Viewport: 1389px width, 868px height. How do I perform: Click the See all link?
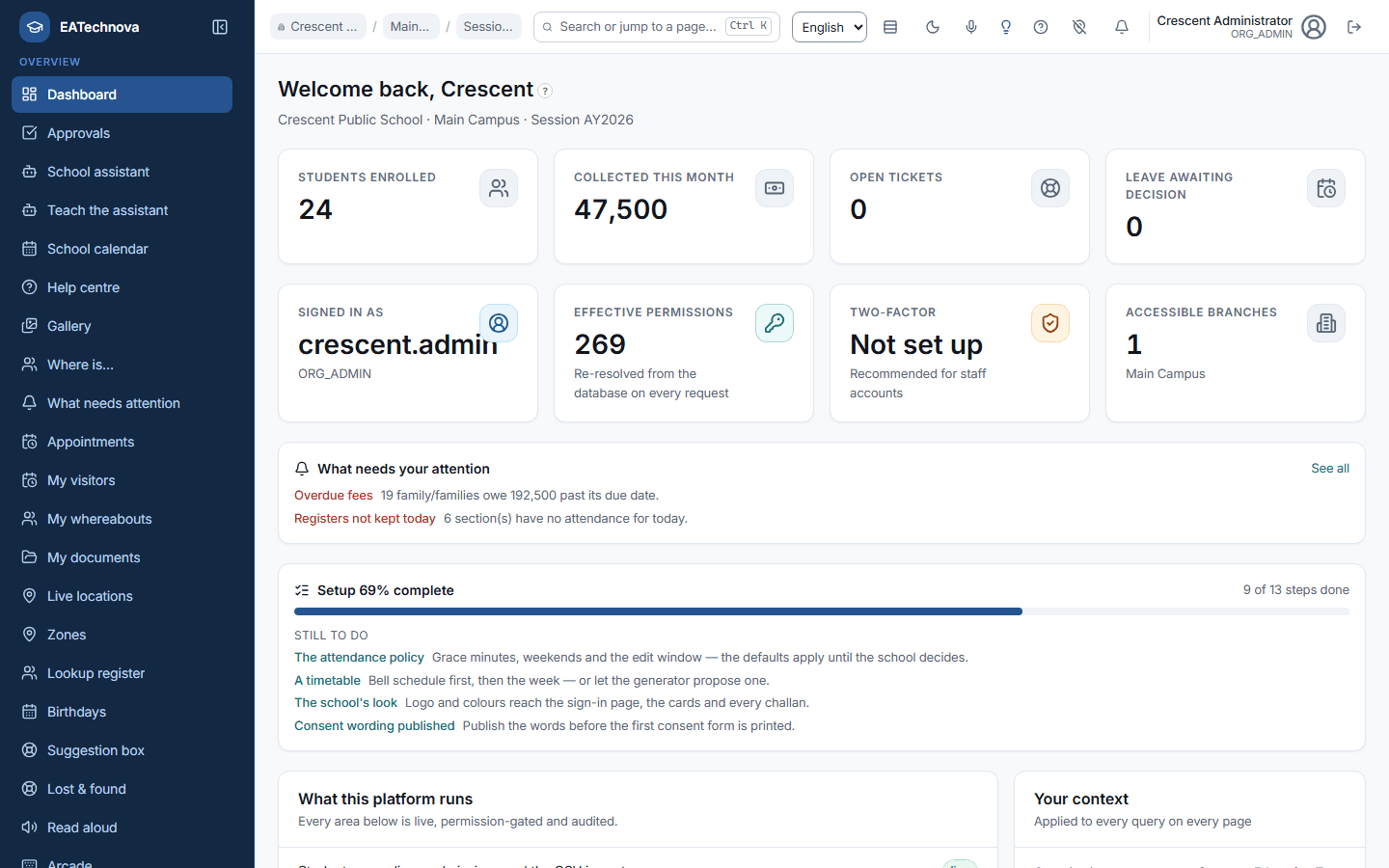1330,469
